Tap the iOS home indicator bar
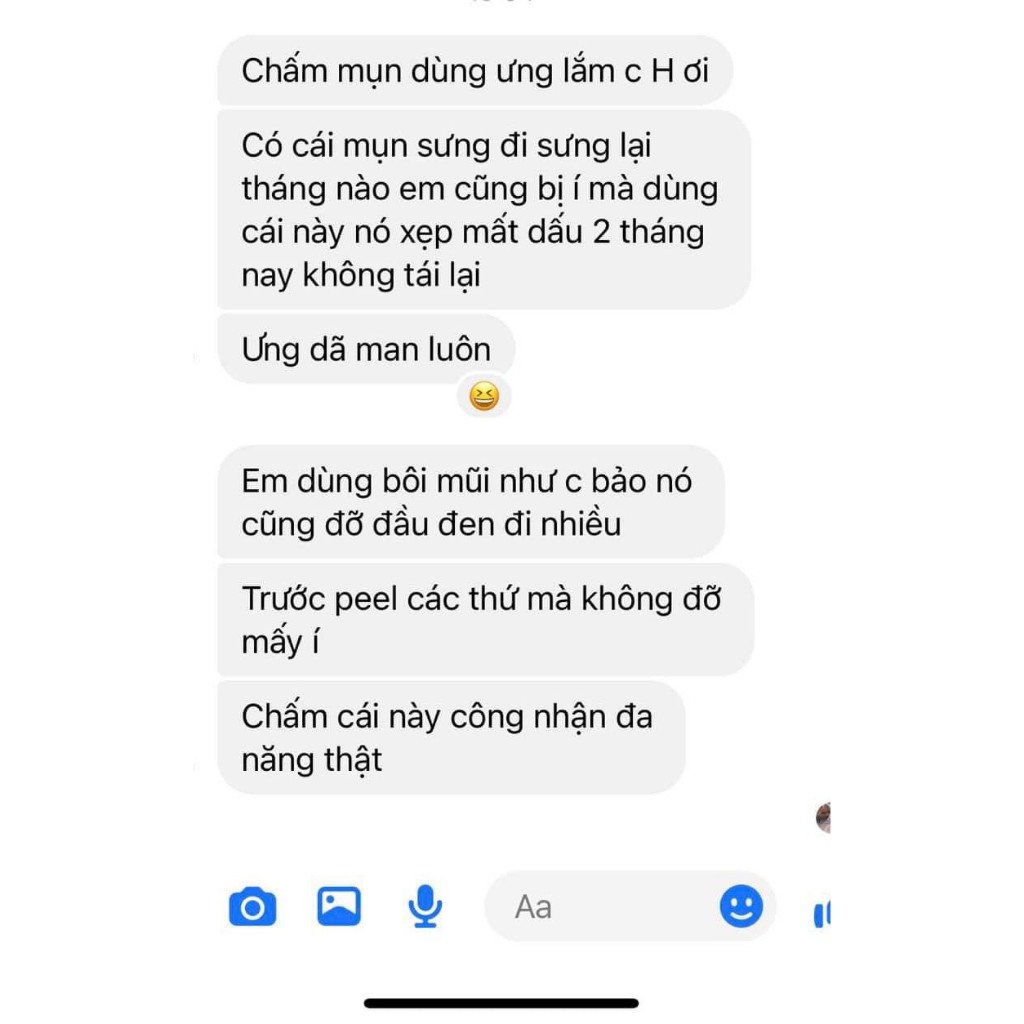The width and height of the screenshot is (1024, 1024). click(501, 1003)
